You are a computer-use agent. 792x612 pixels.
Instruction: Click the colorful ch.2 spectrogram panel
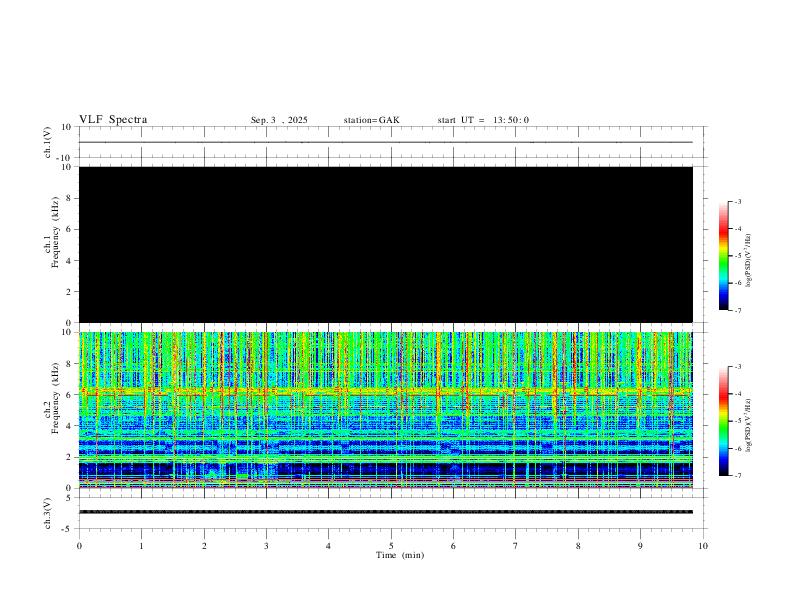[x=386, y=410]
